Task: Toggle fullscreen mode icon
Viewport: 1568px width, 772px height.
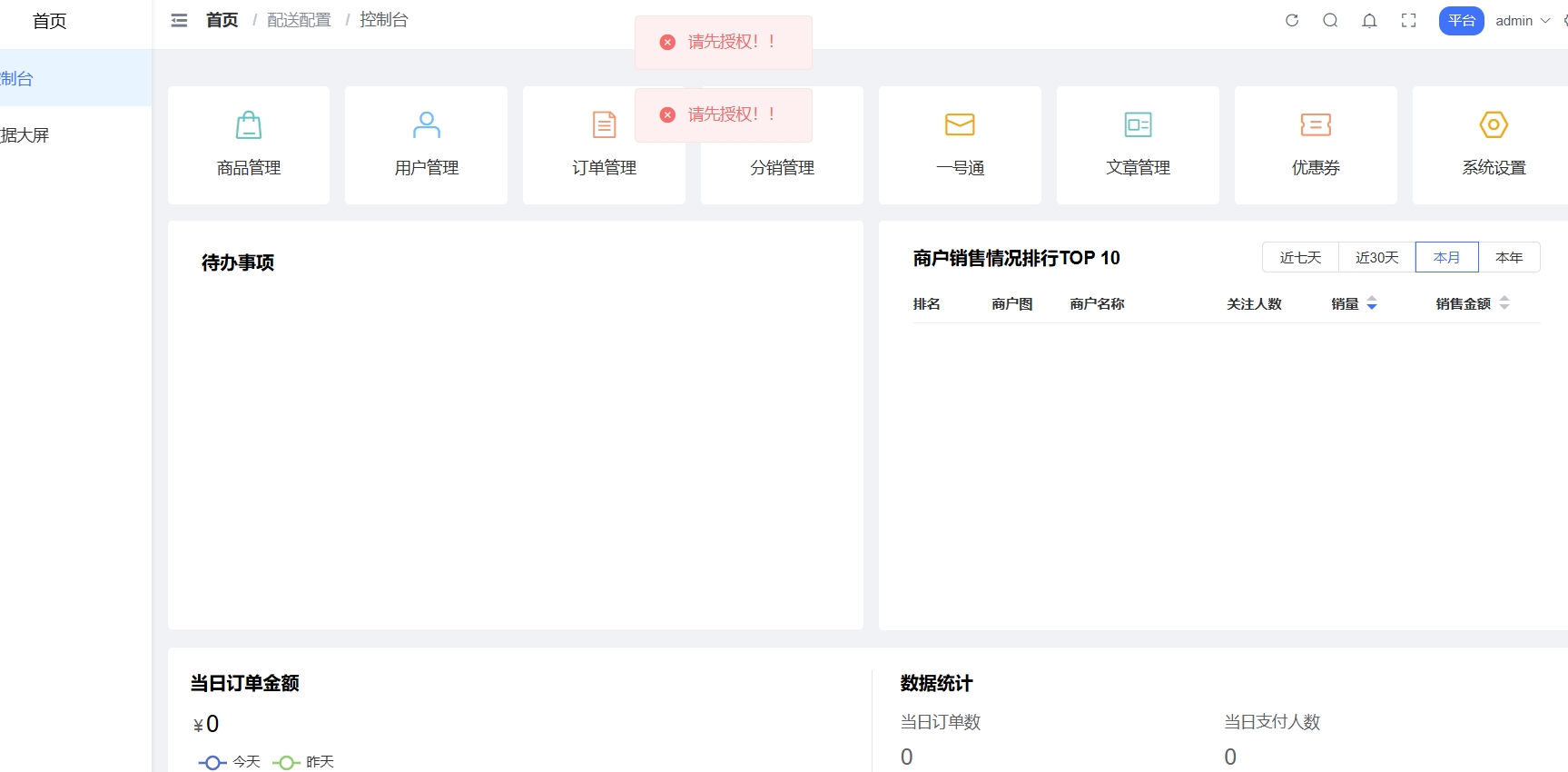Action: pyautogui.click(x=1408, y=21)
